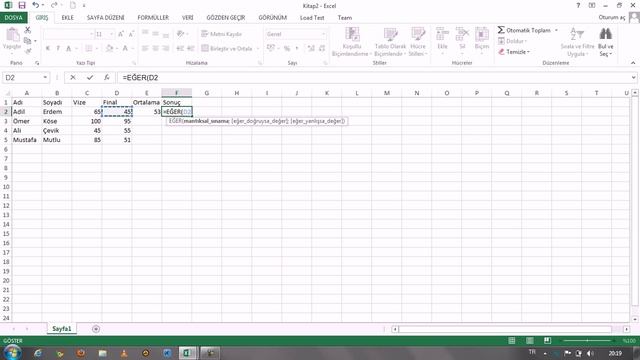Open the Insert Function fx dialog

click(x=107, y=78)
